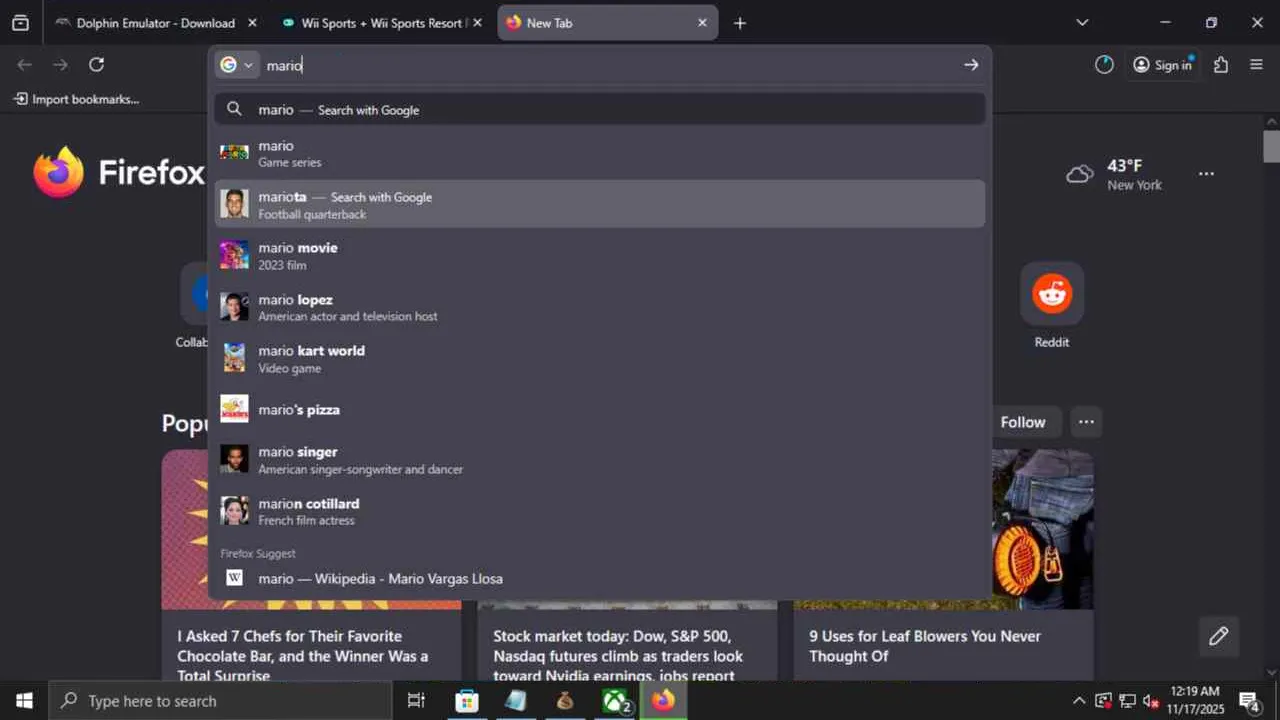
Task: Open the notification center icon
Action: click(1249, 701)
